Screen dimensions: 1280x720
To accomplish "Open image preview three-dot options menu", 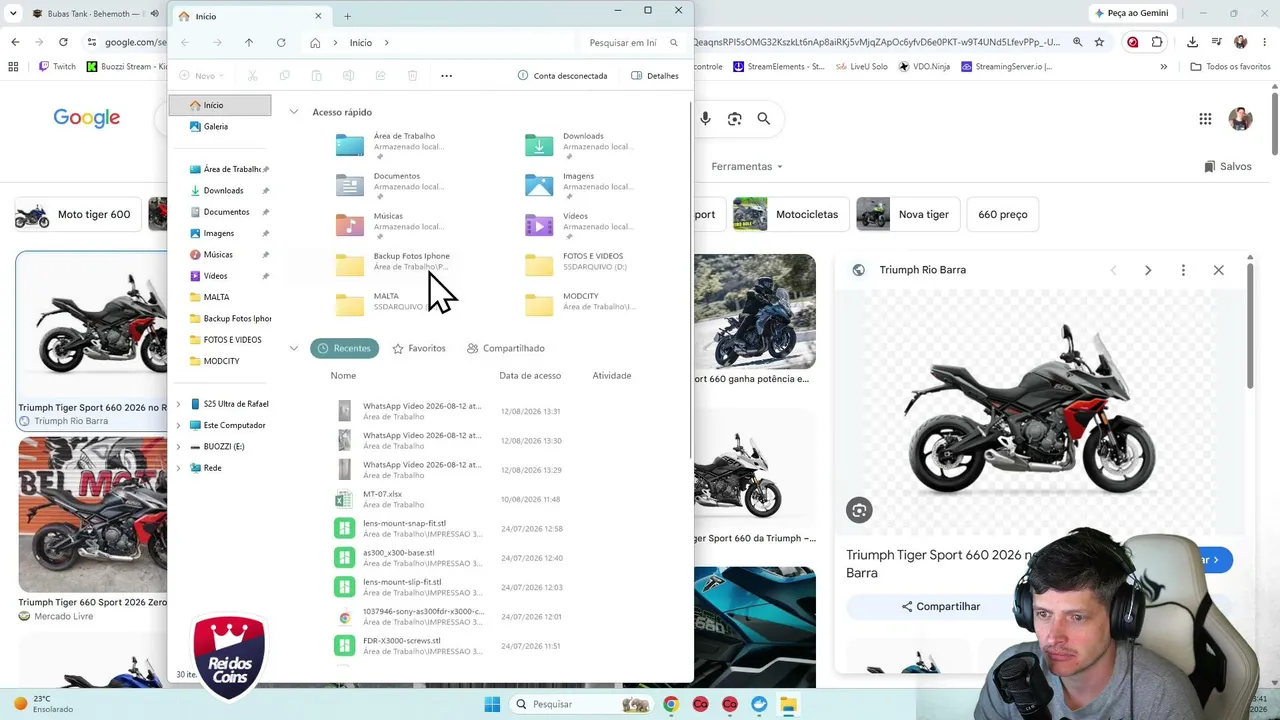I will (x=1183, y=270).
